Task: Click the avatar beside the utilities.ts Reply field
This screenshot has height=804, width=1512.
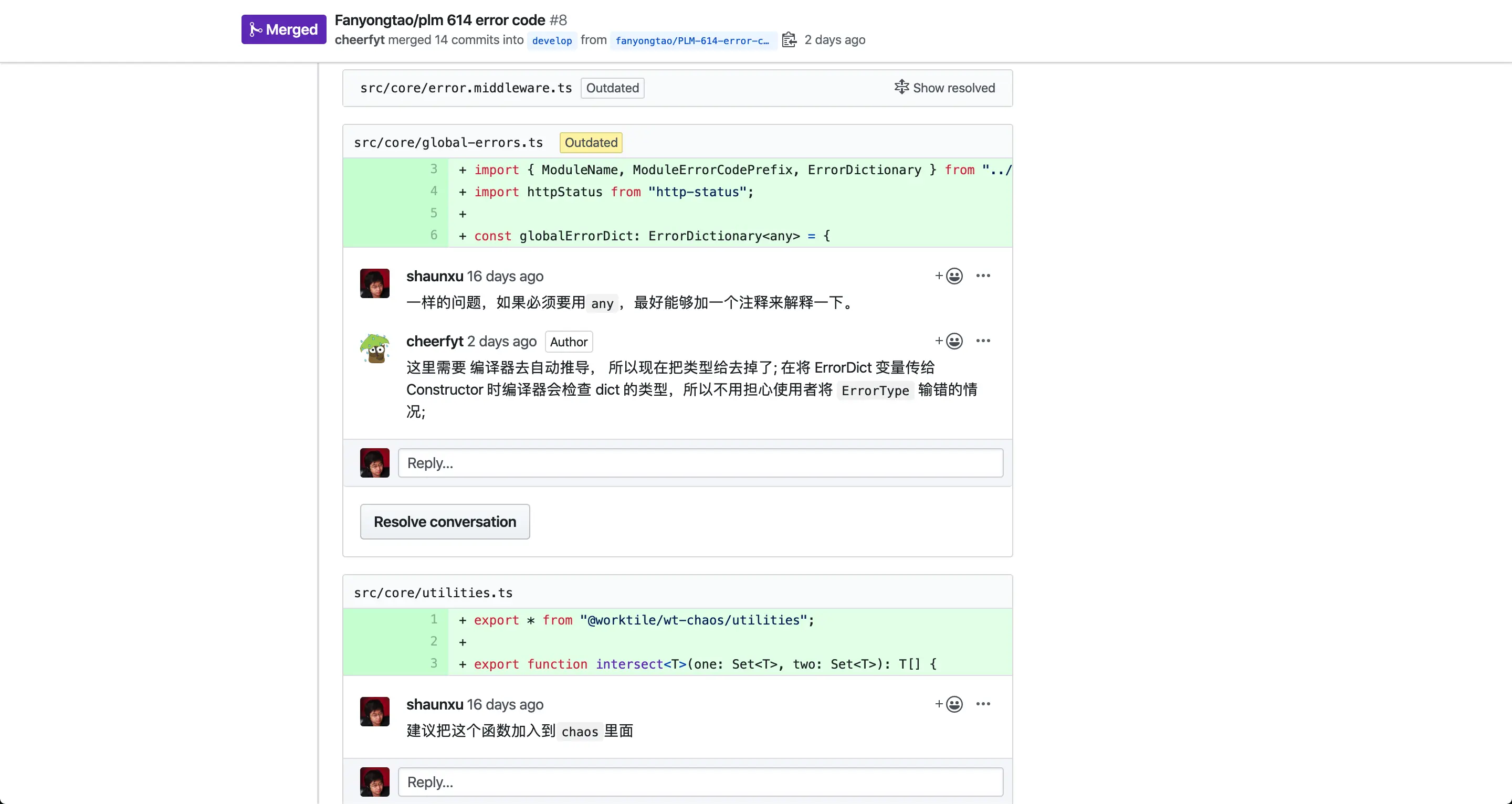Action: click(374, 782)
